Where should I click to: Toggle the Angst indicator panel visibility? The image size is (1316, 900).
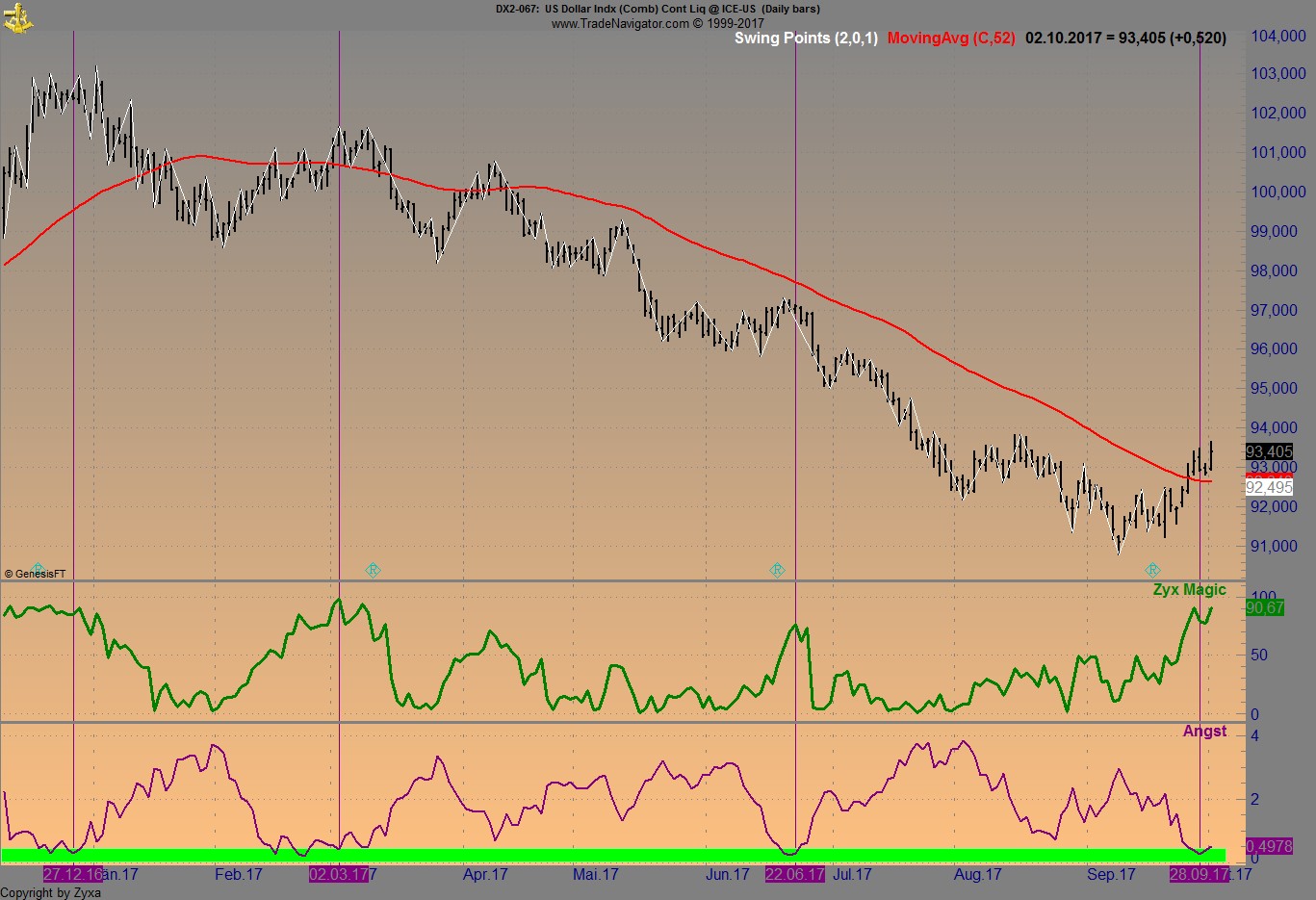1206,731
